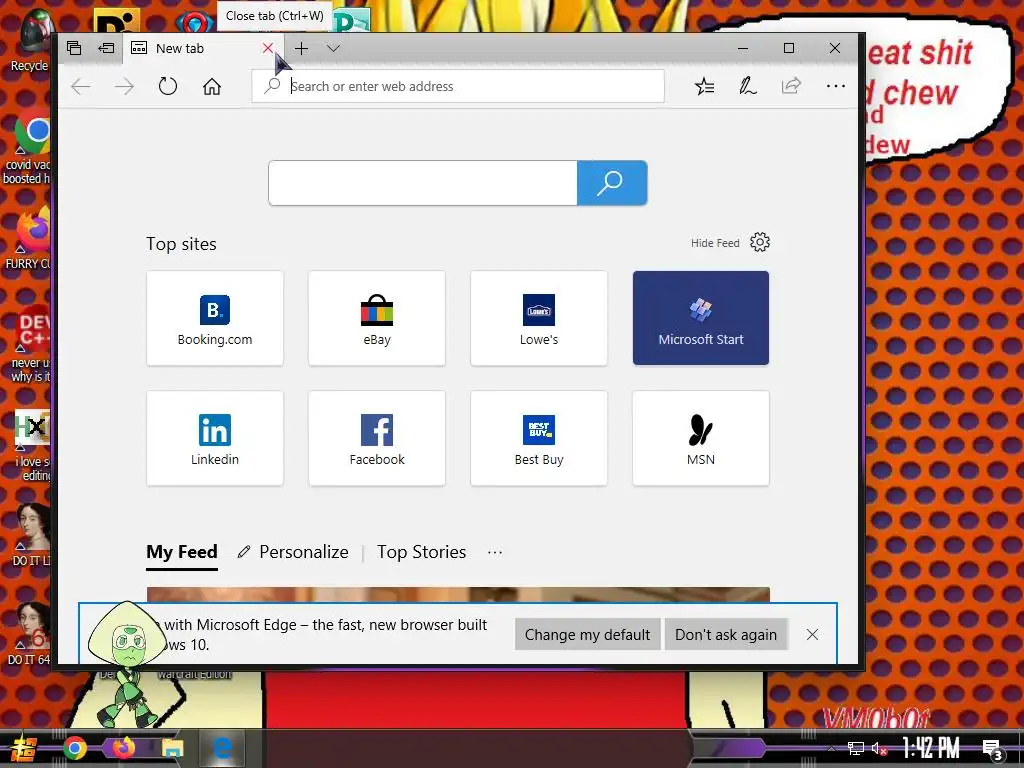The width and height of the screenshot is (1024, 768).
Task: Click the muted volume tray icon
Action: 880,748
